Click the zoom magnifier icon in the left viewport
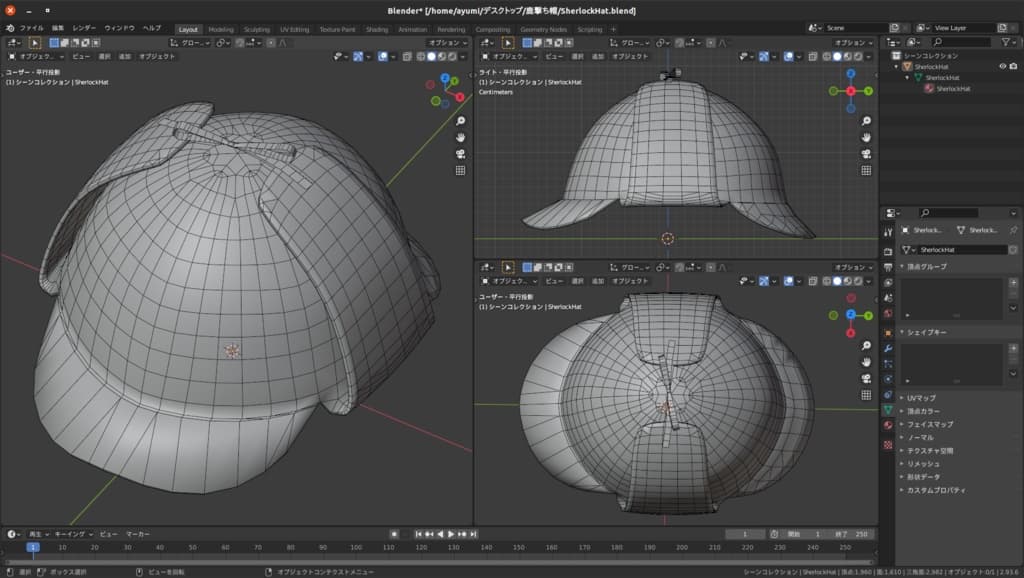1024x578 pixels. [x=460, y=121]
